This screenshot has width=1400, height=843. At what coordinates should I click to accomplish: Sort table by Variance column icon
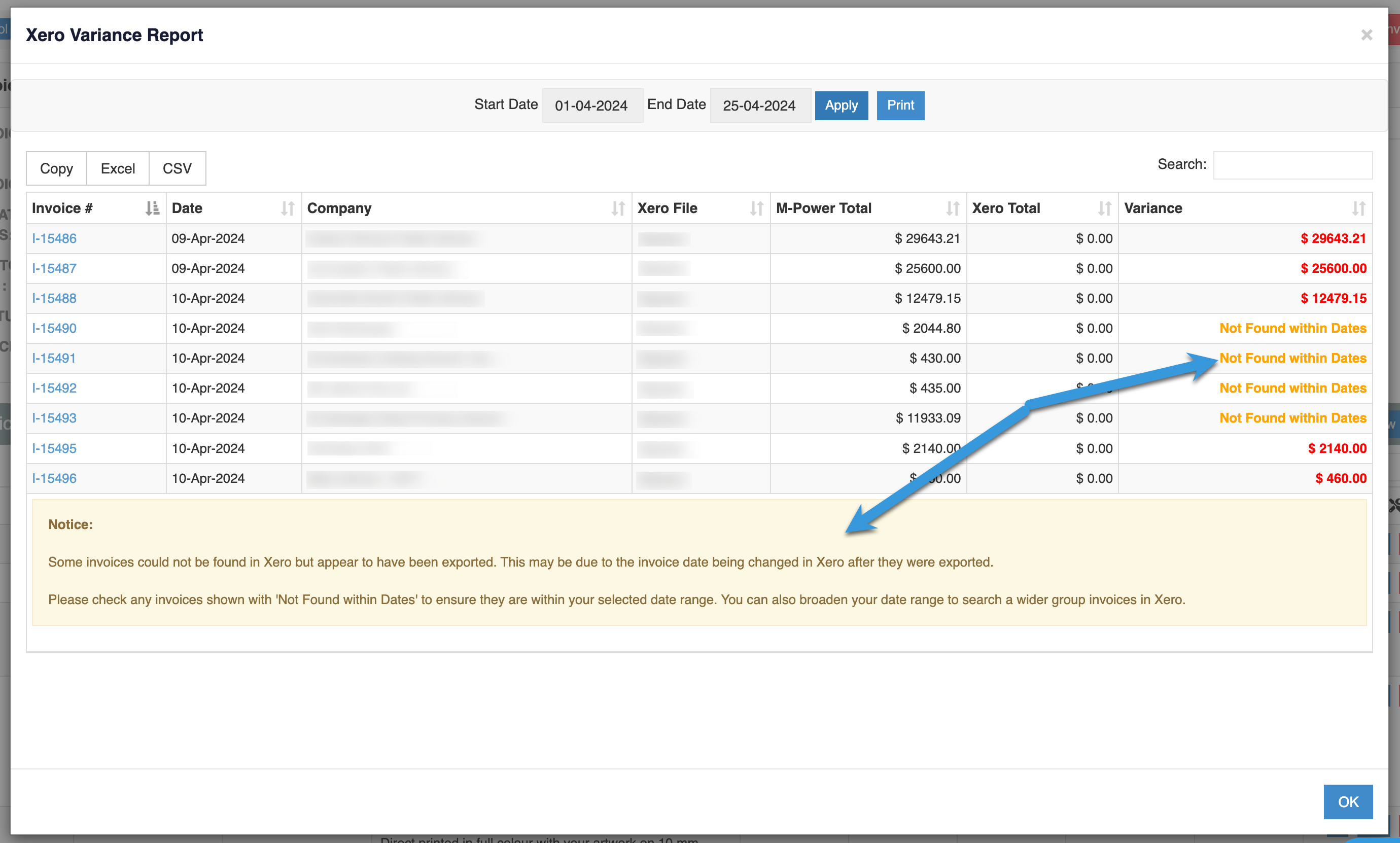pyautogui.click(x=1358, y=208)
